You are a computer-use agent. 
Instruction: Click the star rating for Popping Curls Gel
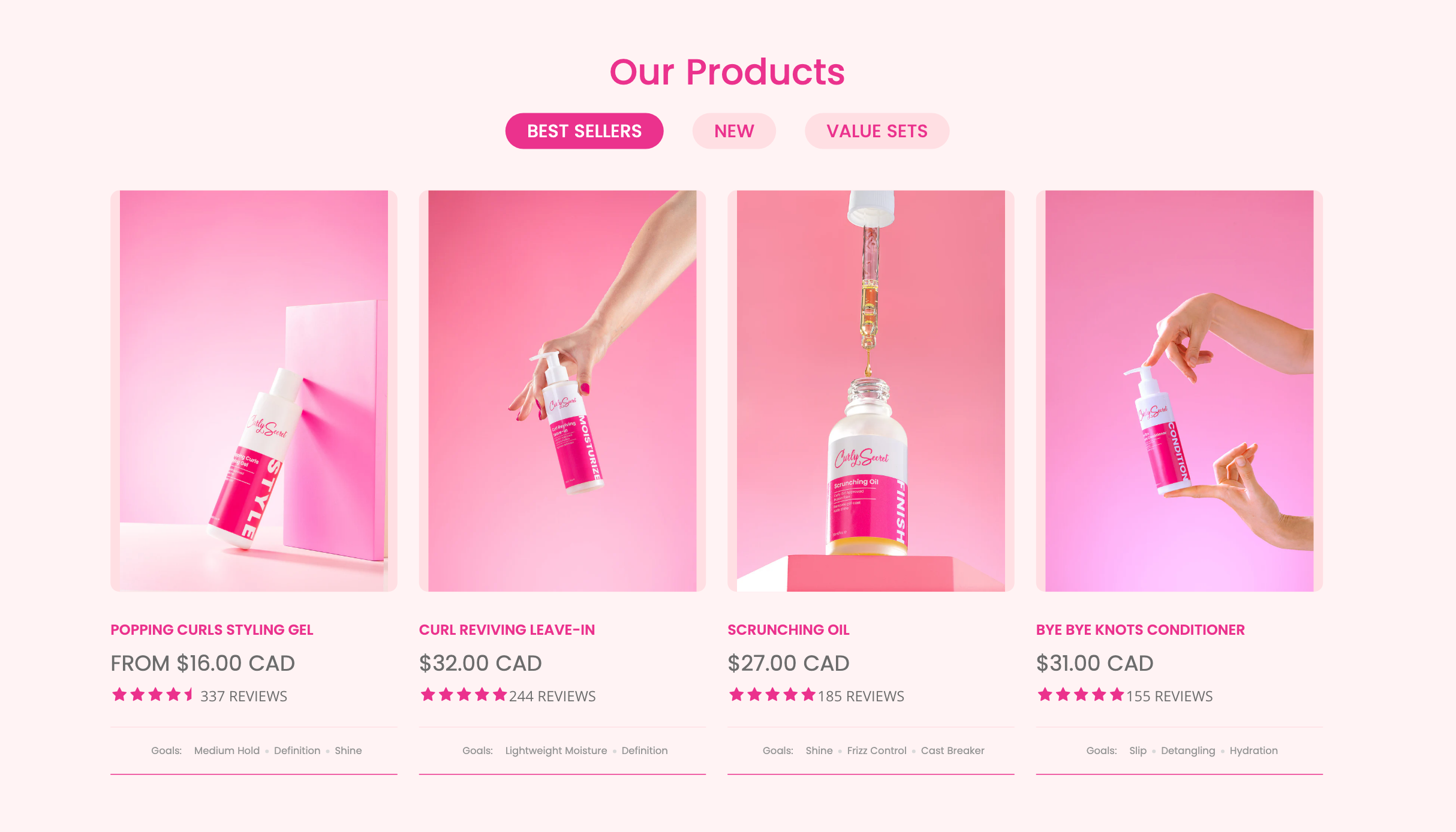tap(153, 695)
